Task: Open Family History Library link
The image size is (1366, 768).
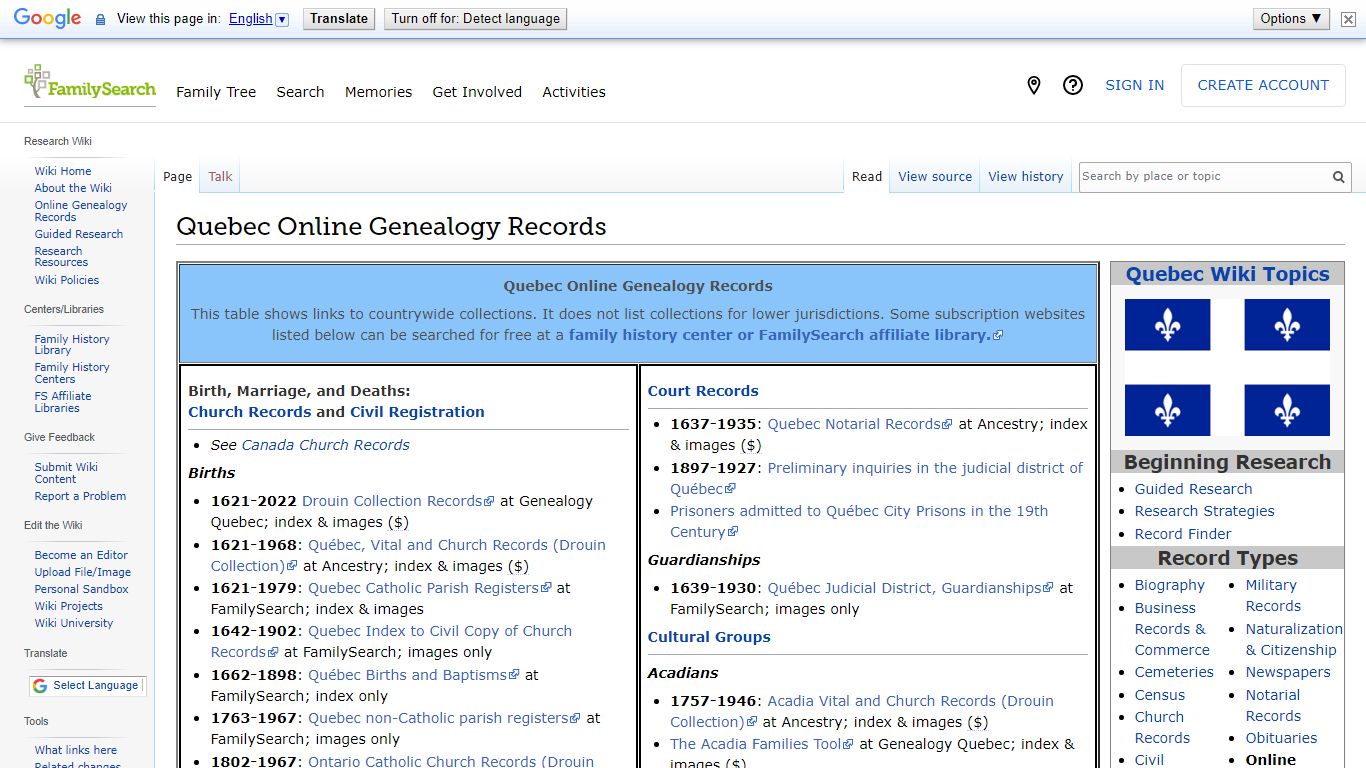Action: (x=72, y=345)
